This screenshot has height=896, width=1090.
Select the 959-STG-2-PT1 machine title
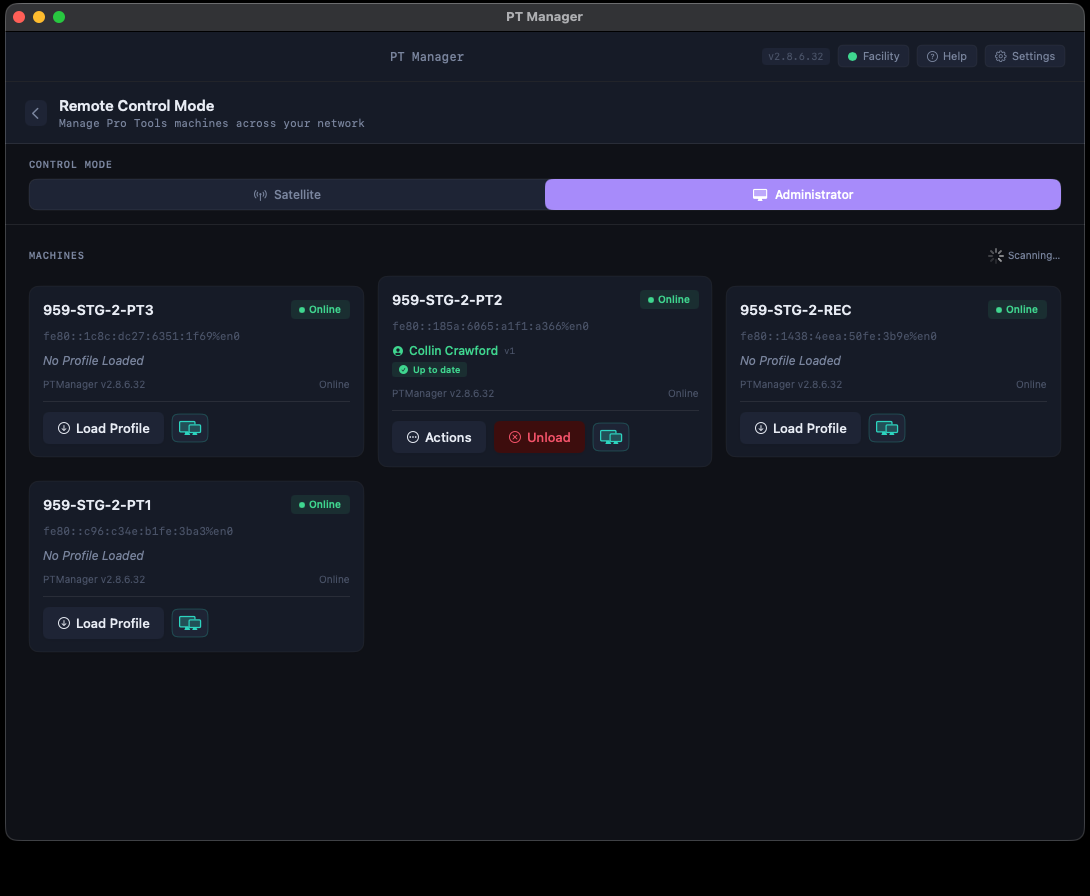97,505
